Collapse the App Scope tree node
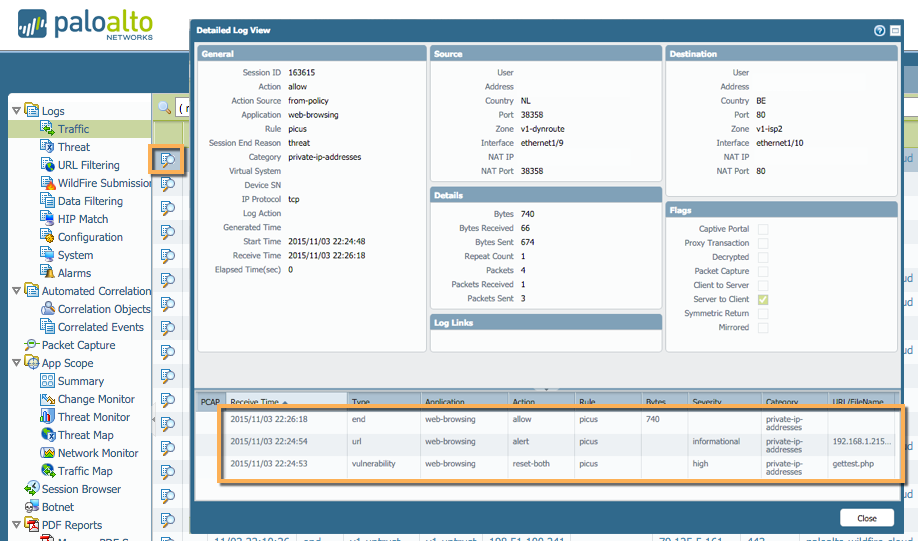918x545 pixels. pos(16,363)
